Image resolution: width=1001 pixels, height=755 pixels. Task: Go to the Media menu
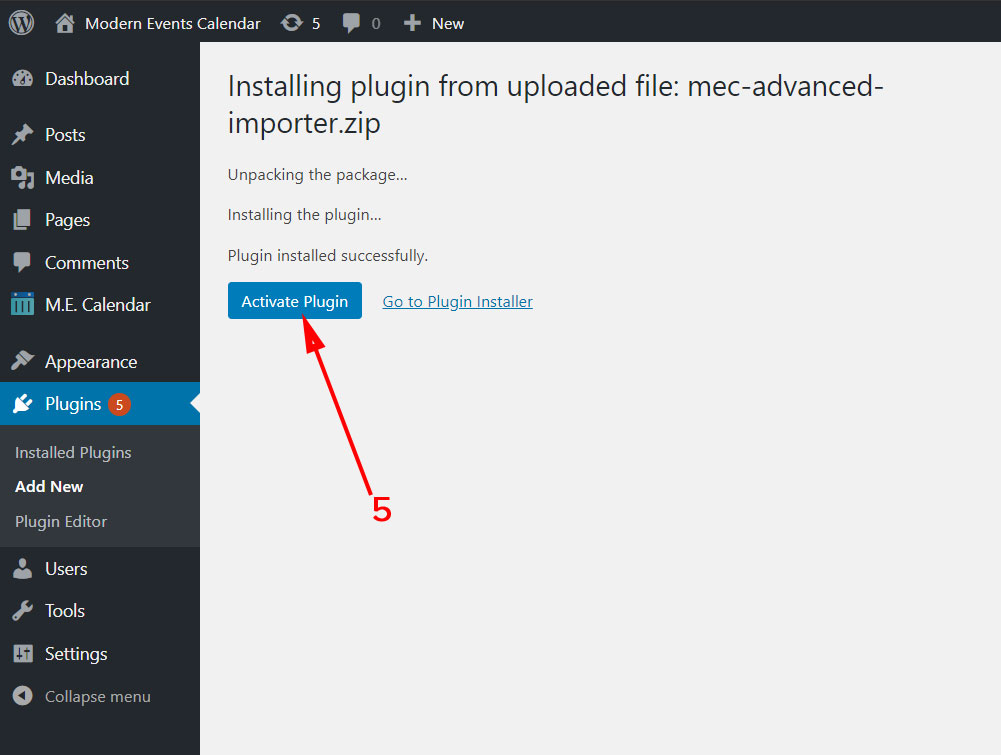tap(69, 177)
